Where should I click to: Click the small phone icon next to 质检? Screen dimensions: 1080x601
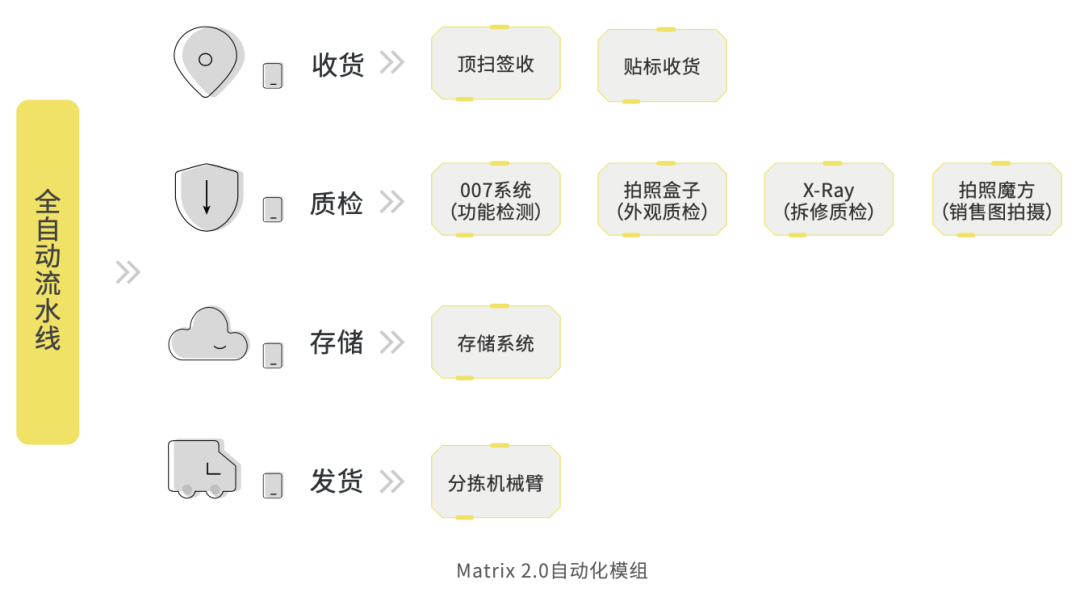[x=273, y=209]
